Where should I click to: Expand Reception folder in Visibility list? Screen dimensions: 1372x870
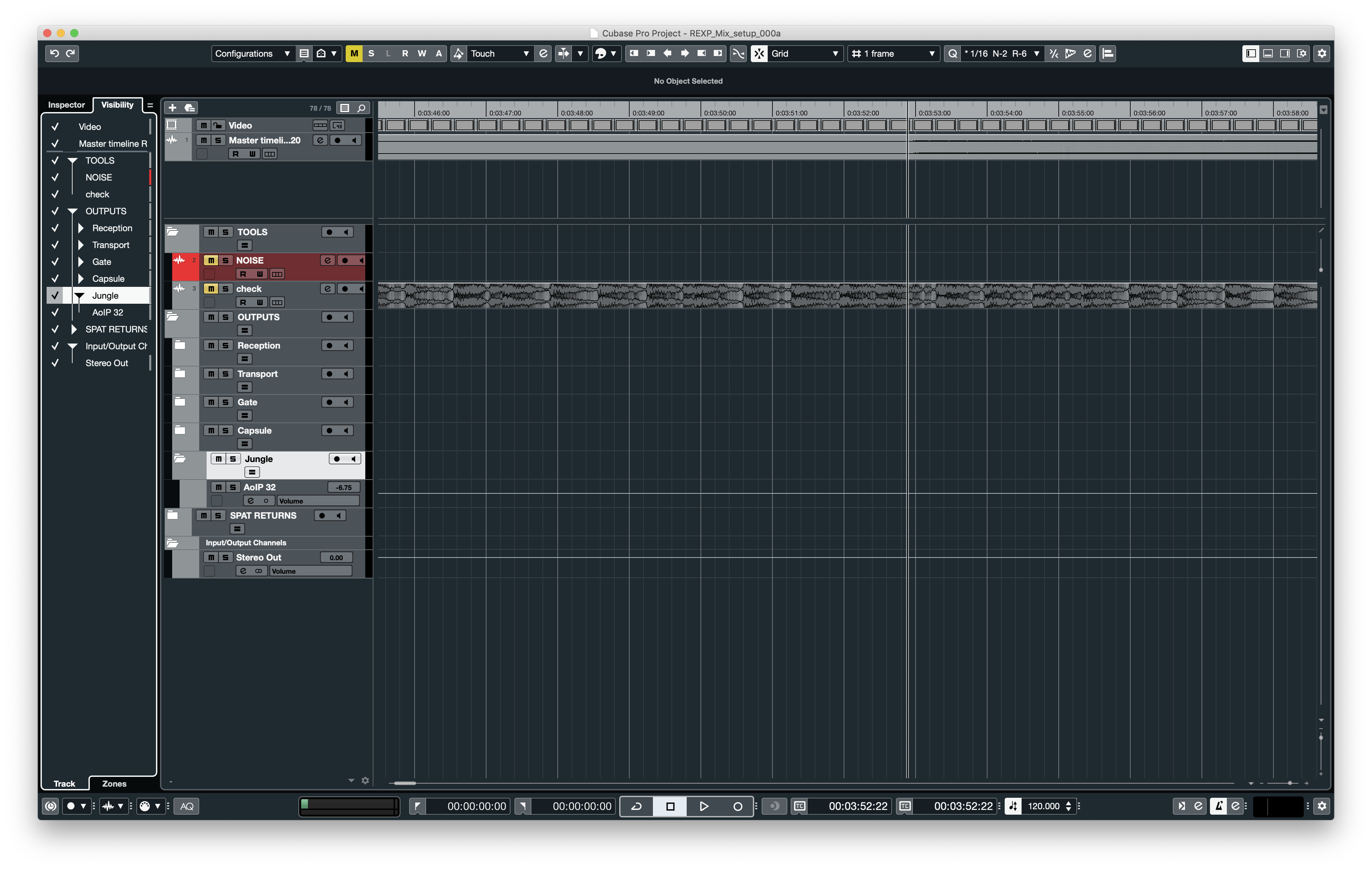click(x=80, y=228)
